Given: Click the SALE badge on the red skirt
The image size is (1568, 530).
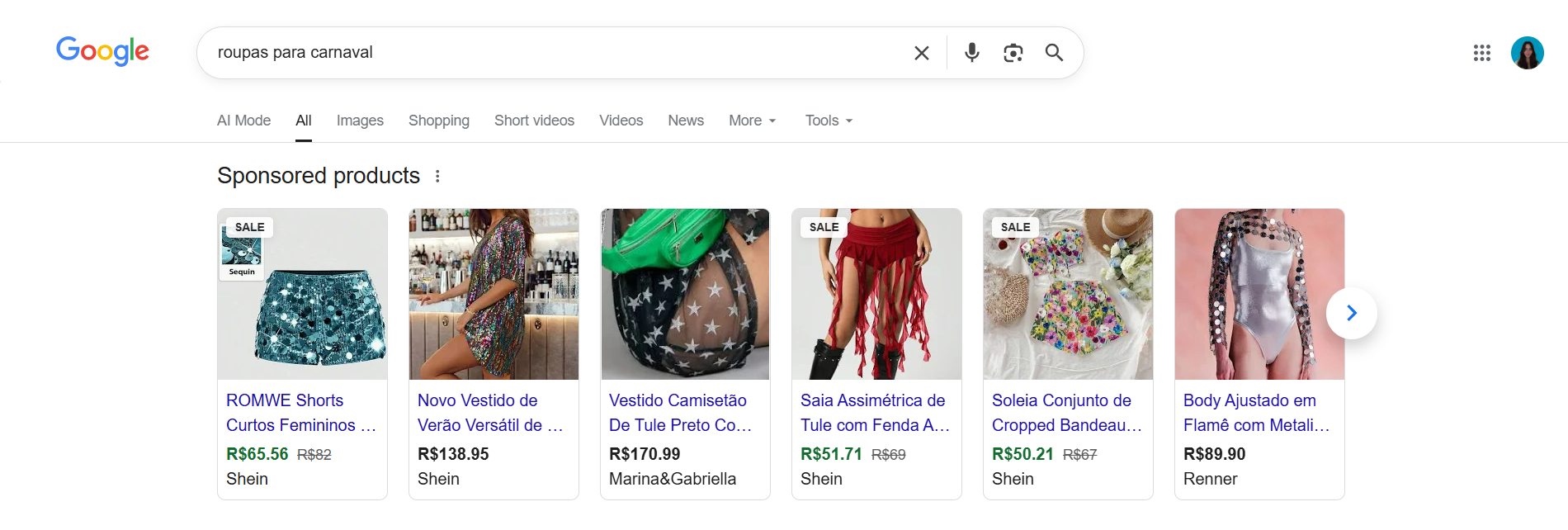Looking at the screenshot, I should click(x=824, y=227).
